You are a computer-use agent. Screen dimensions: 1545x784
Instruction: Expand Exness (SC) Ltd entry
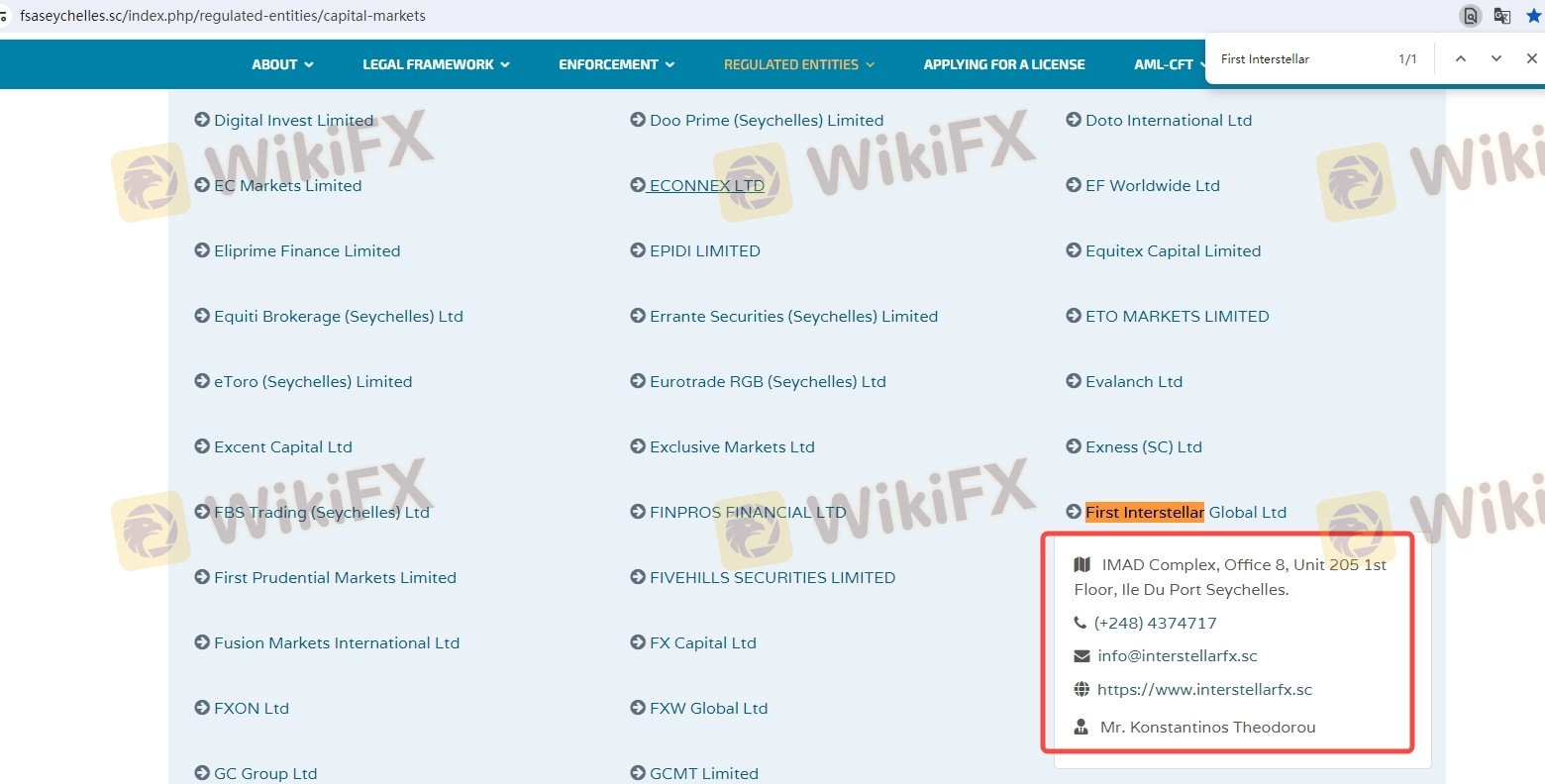click(x=1143, y=446)
